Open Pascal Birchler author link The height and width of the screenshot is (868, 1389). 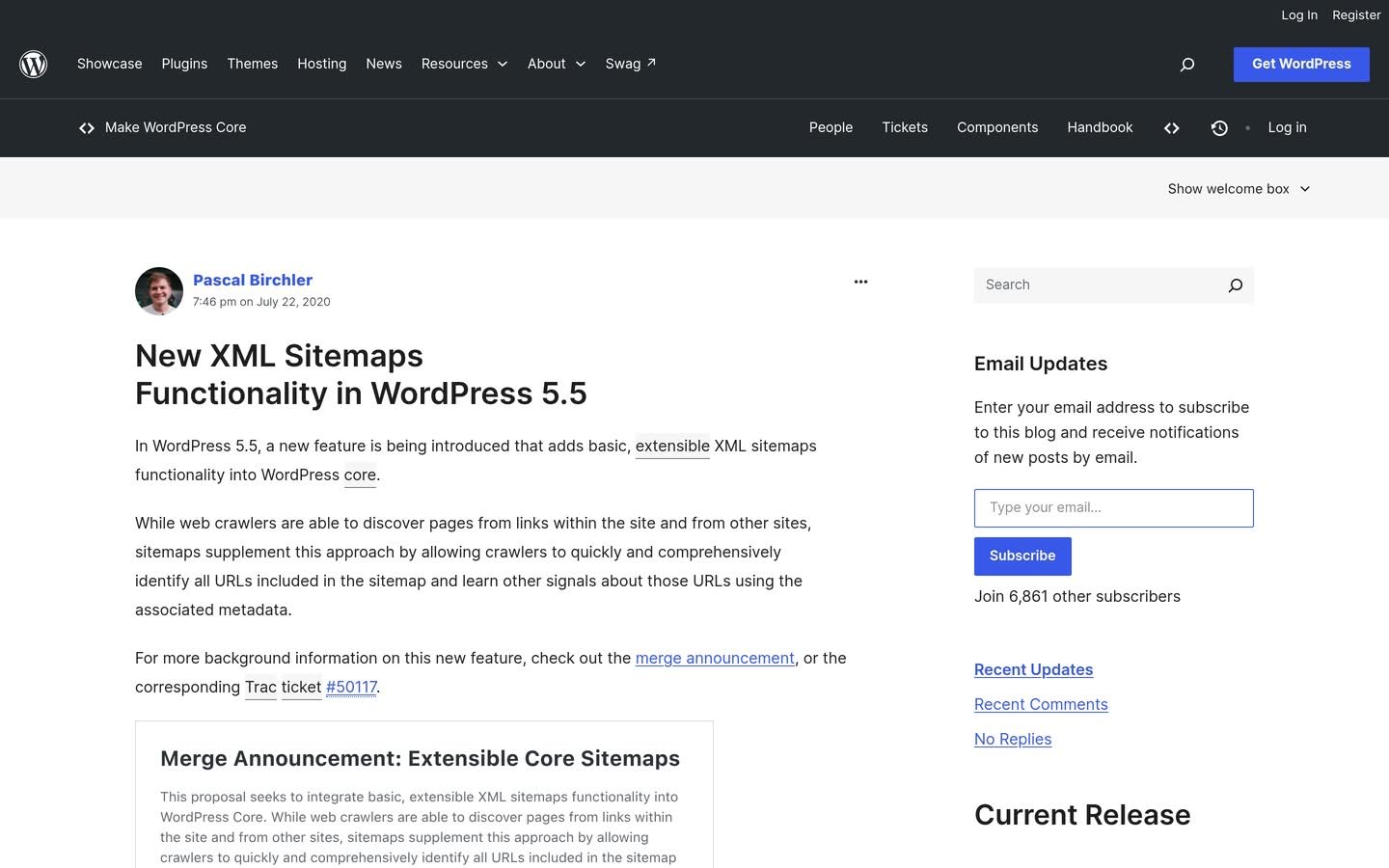click(253, 280)
